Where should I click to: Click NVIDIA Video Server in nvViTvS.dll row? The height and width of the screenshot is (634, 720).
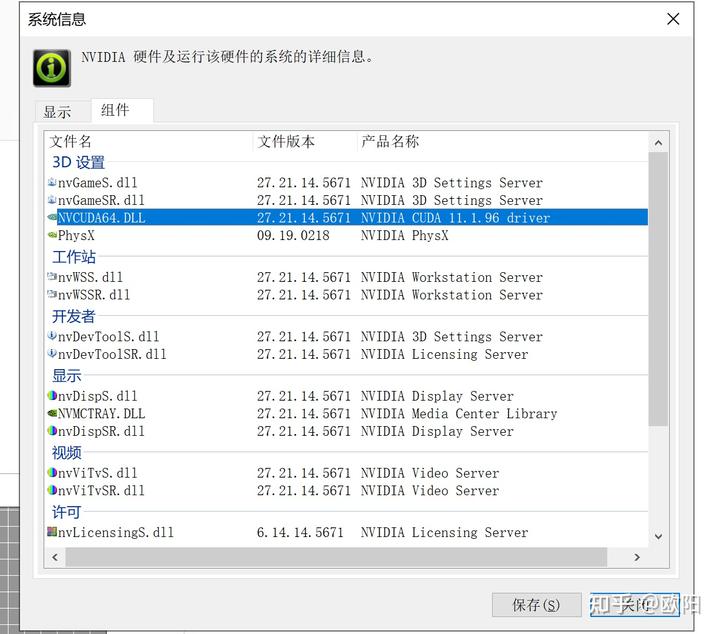coord(430,473)
